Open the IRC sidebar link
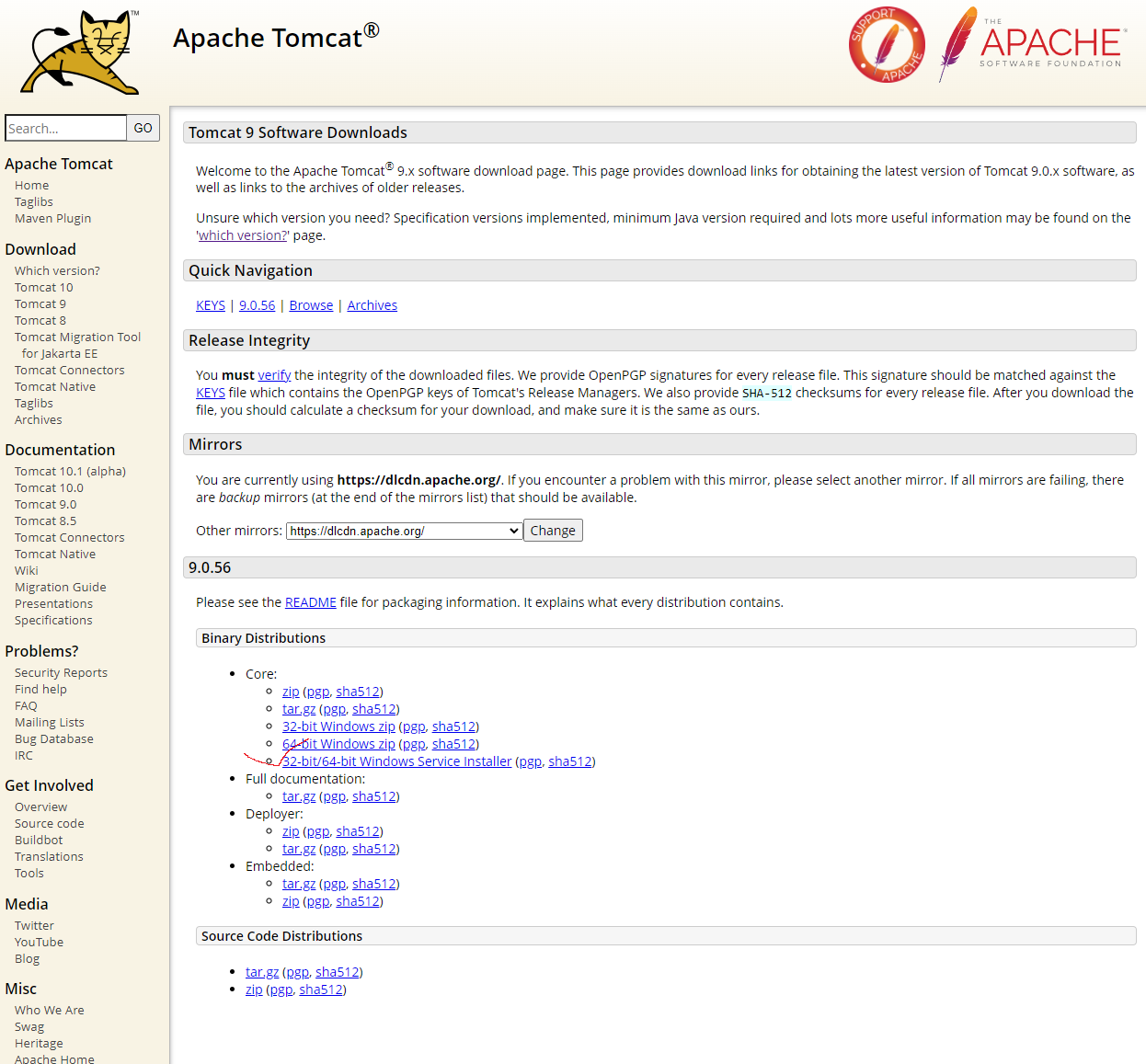This screenshot has width=1146, height=1064. pos(23,755)
